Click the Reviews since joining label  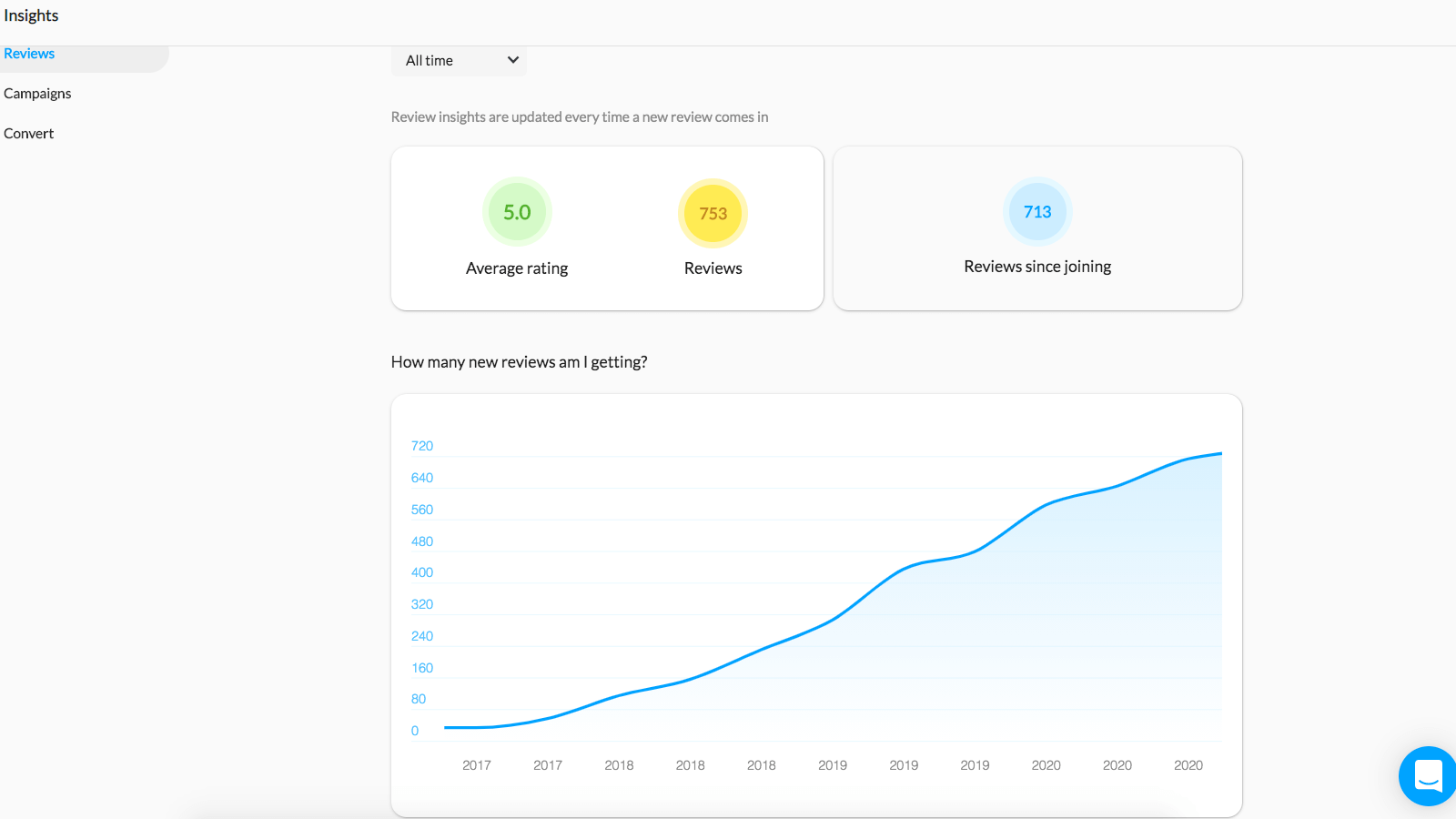click(x=1037, y=267)
